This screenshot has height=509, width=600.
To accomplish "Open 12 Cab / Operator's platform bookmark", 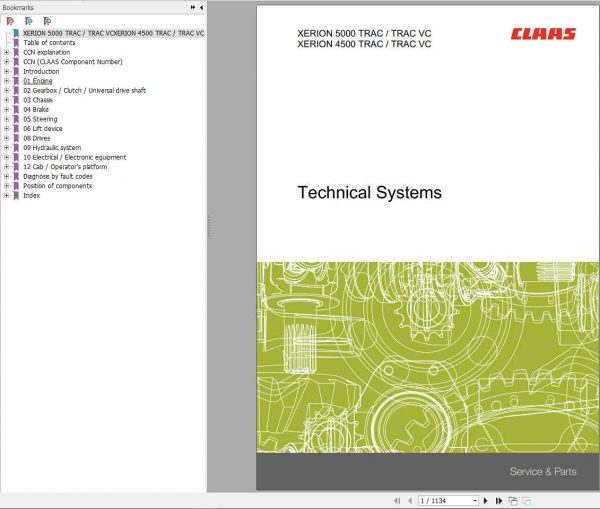I will click(65, 166).
